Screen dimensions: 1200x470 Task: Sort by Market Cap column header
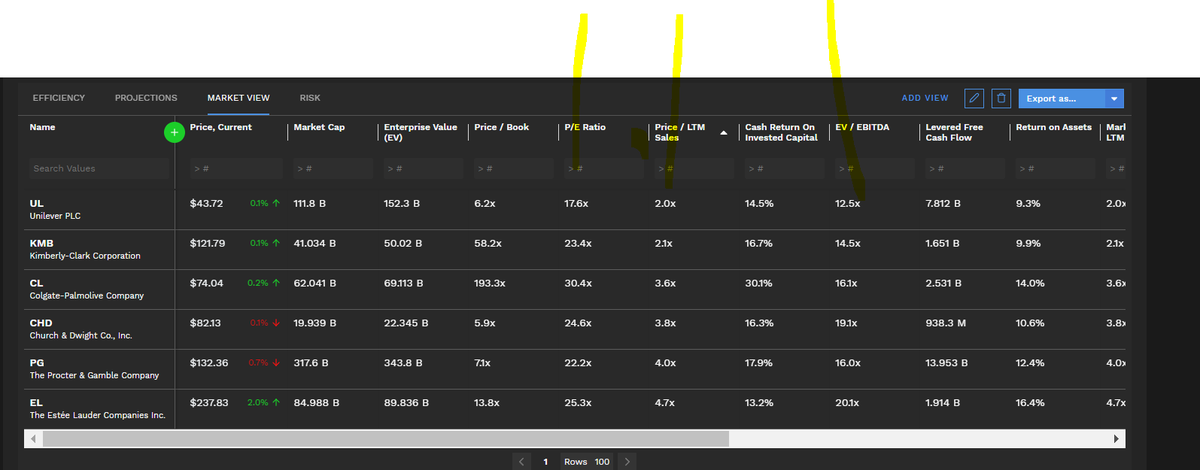tap(318, 127)
